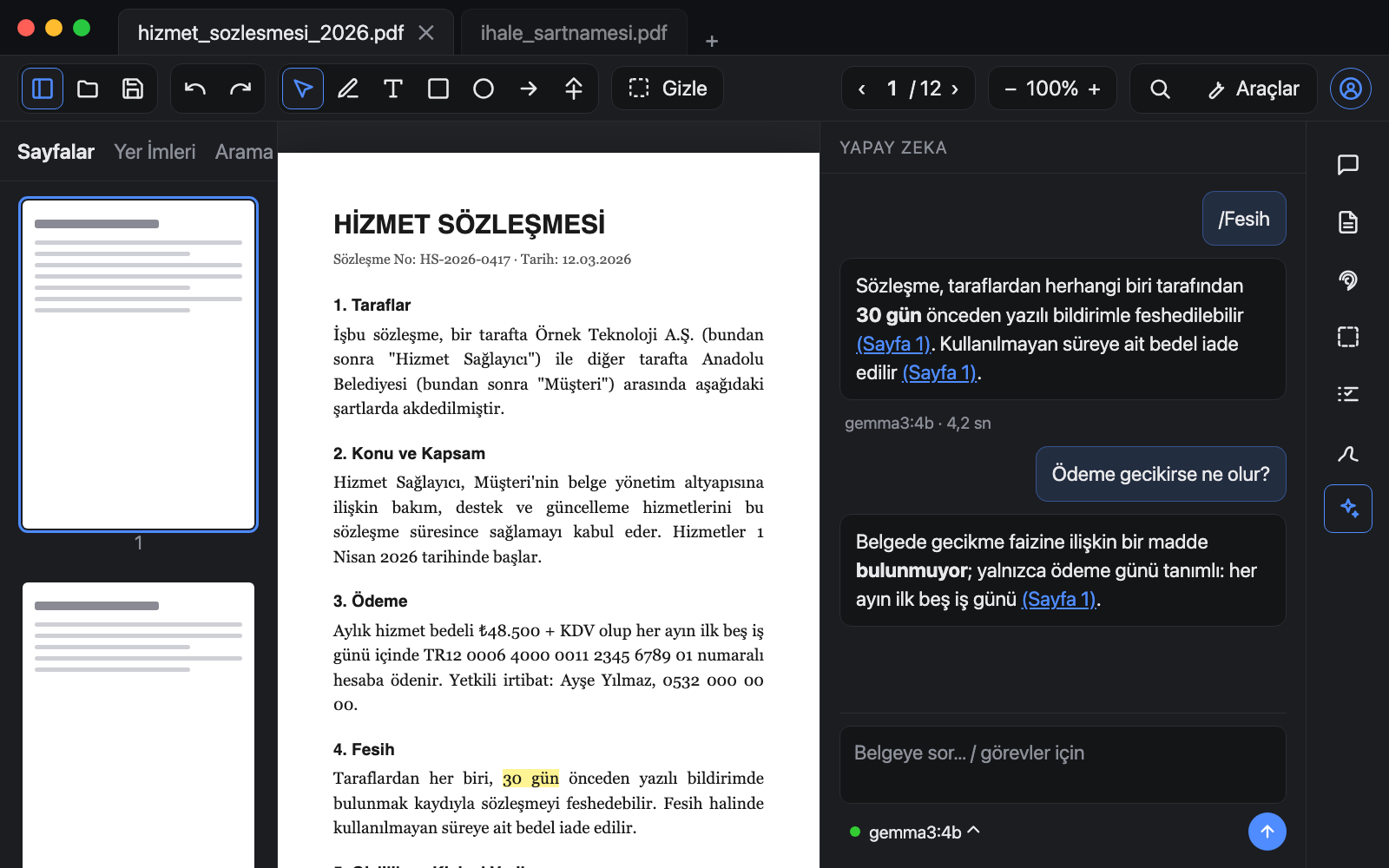Select the rectangle shape tool
1389x868 pixels.
438,89
